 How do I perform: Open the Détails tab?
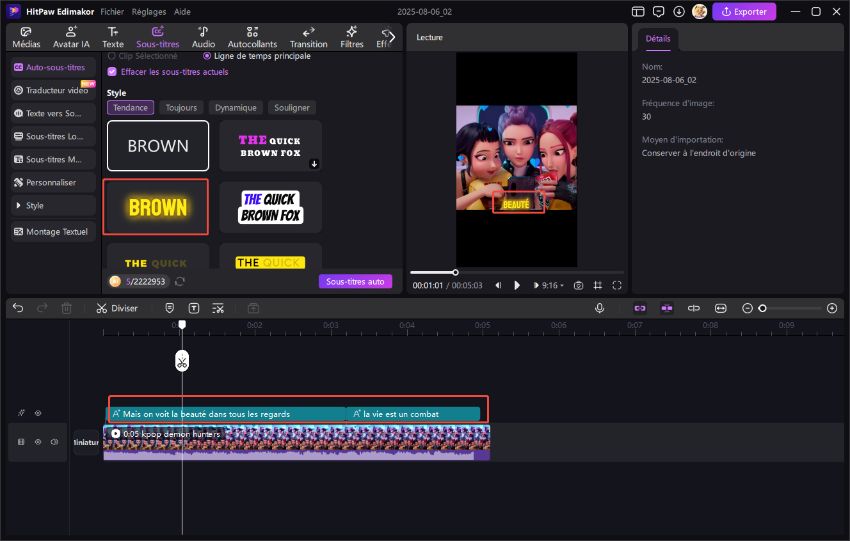(658, 38)
